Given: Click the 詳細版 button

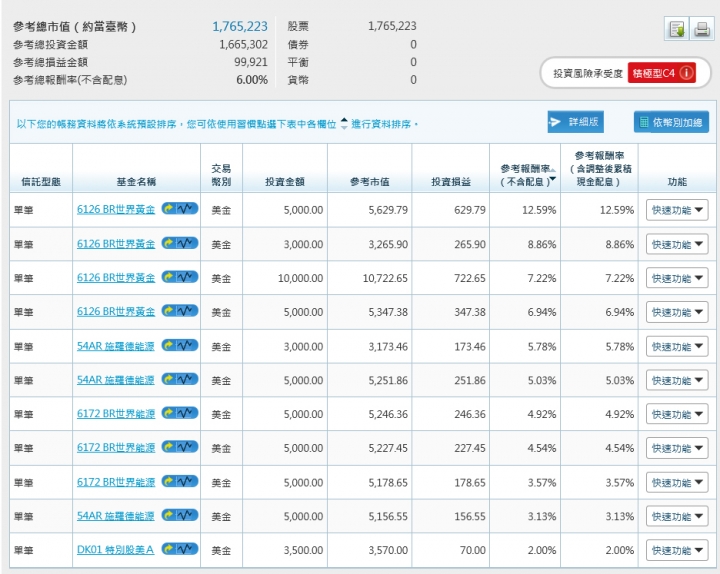Looking at the screenshot, I should tap(575, 122).
